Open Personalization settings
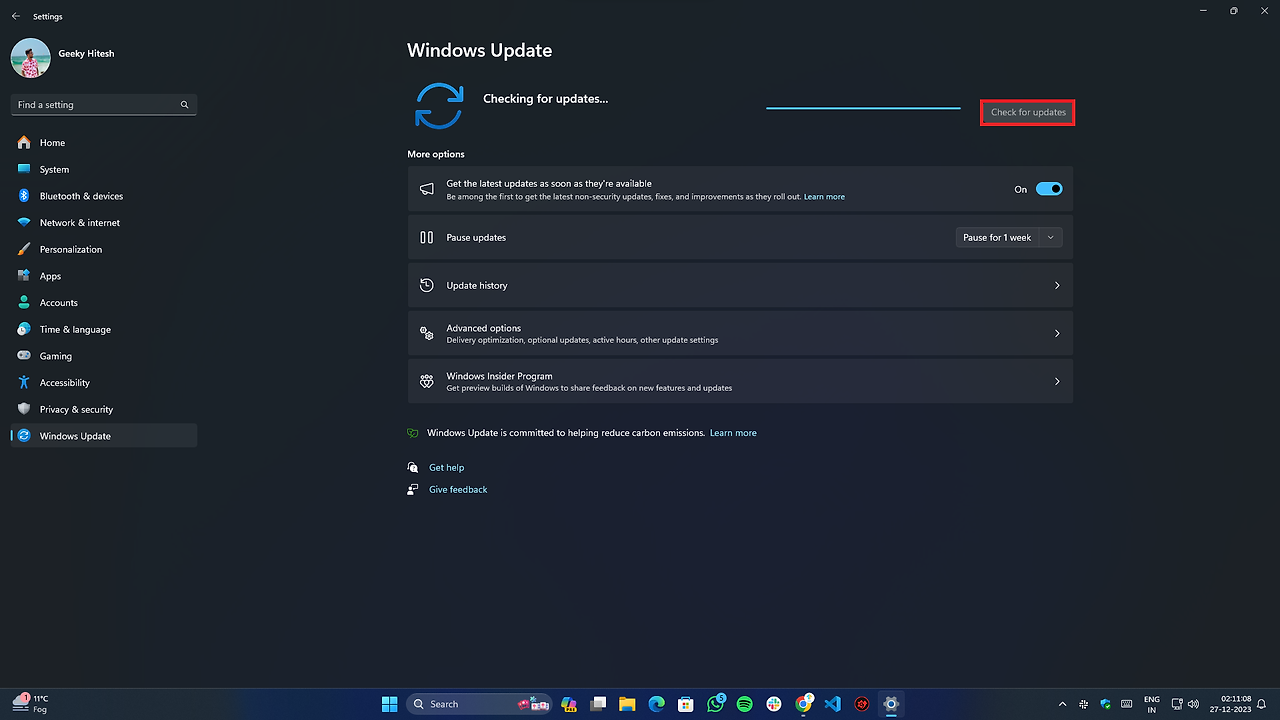Image resolution: width=1280 pixels, height=720 pixels. [104, 249]
